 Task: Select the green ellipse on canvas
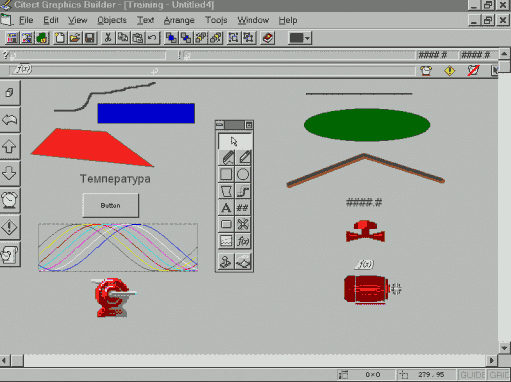point(367,125)
